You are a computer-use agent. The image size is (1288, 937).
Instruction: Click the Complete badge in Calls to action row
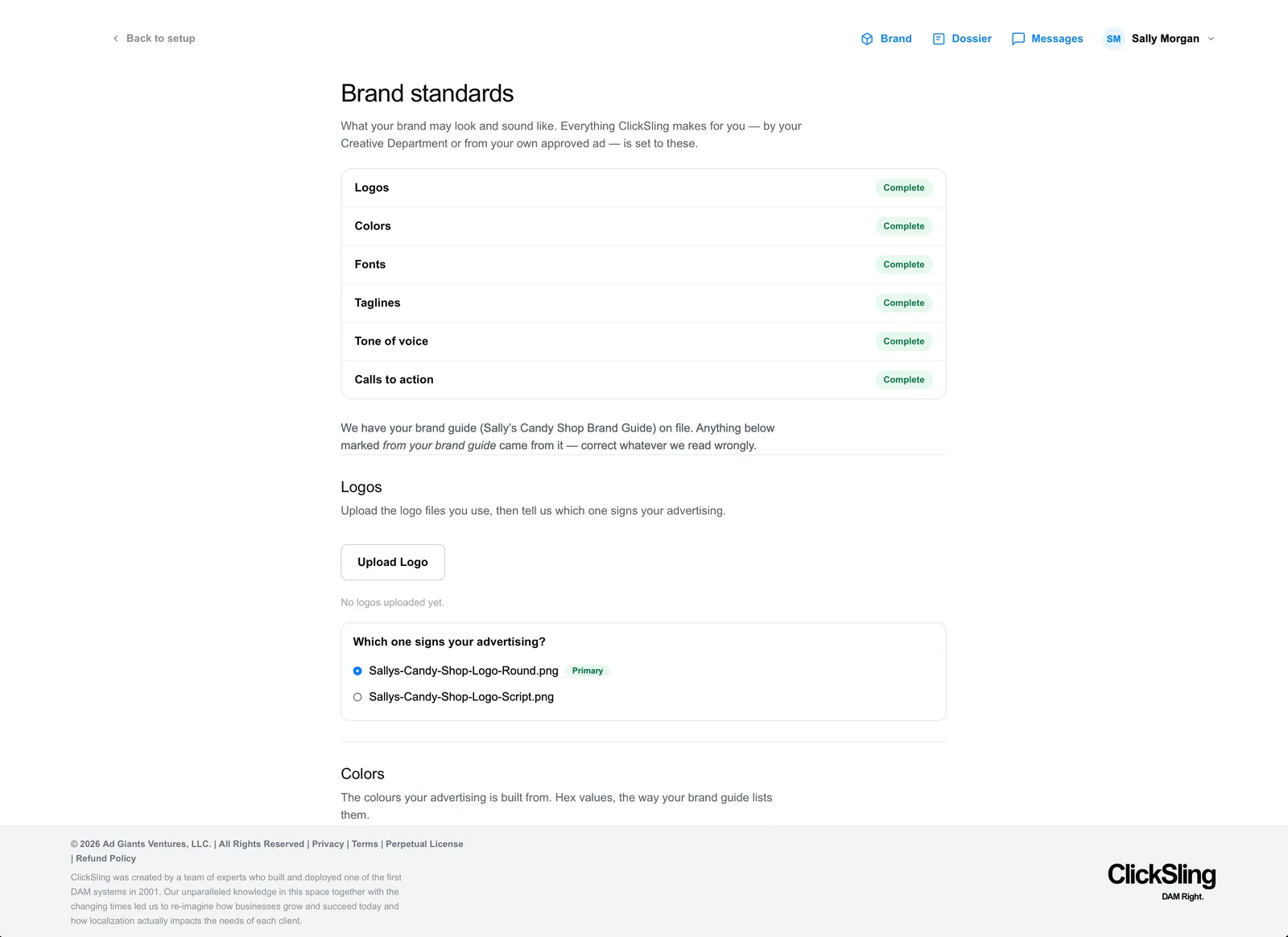[x=904, y=379]
